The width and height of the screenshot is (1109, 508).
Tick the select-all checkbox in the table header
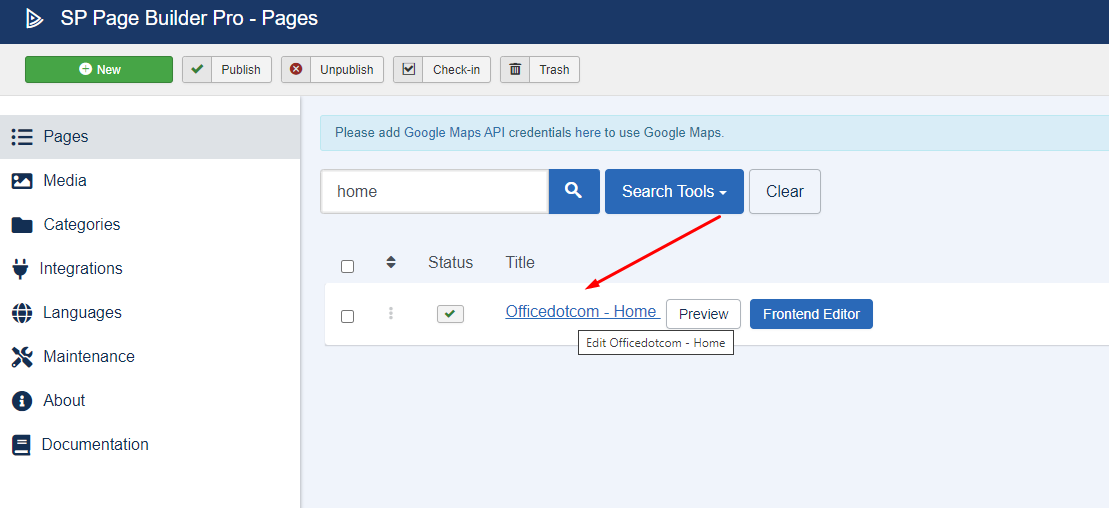[x=347, y=267]
